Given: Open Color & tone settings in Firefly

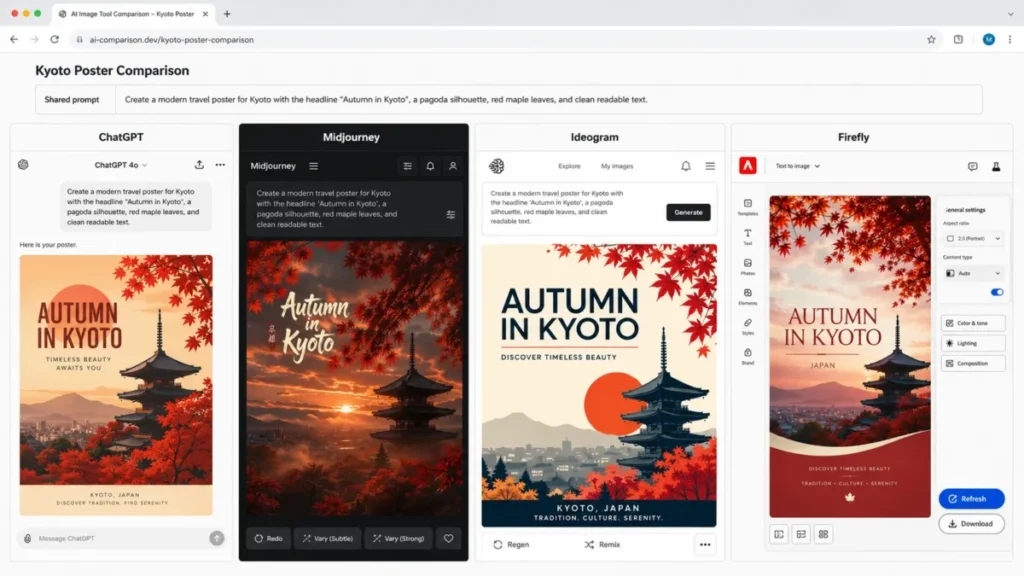Looking at the screenshot, I should pos(973,323).
